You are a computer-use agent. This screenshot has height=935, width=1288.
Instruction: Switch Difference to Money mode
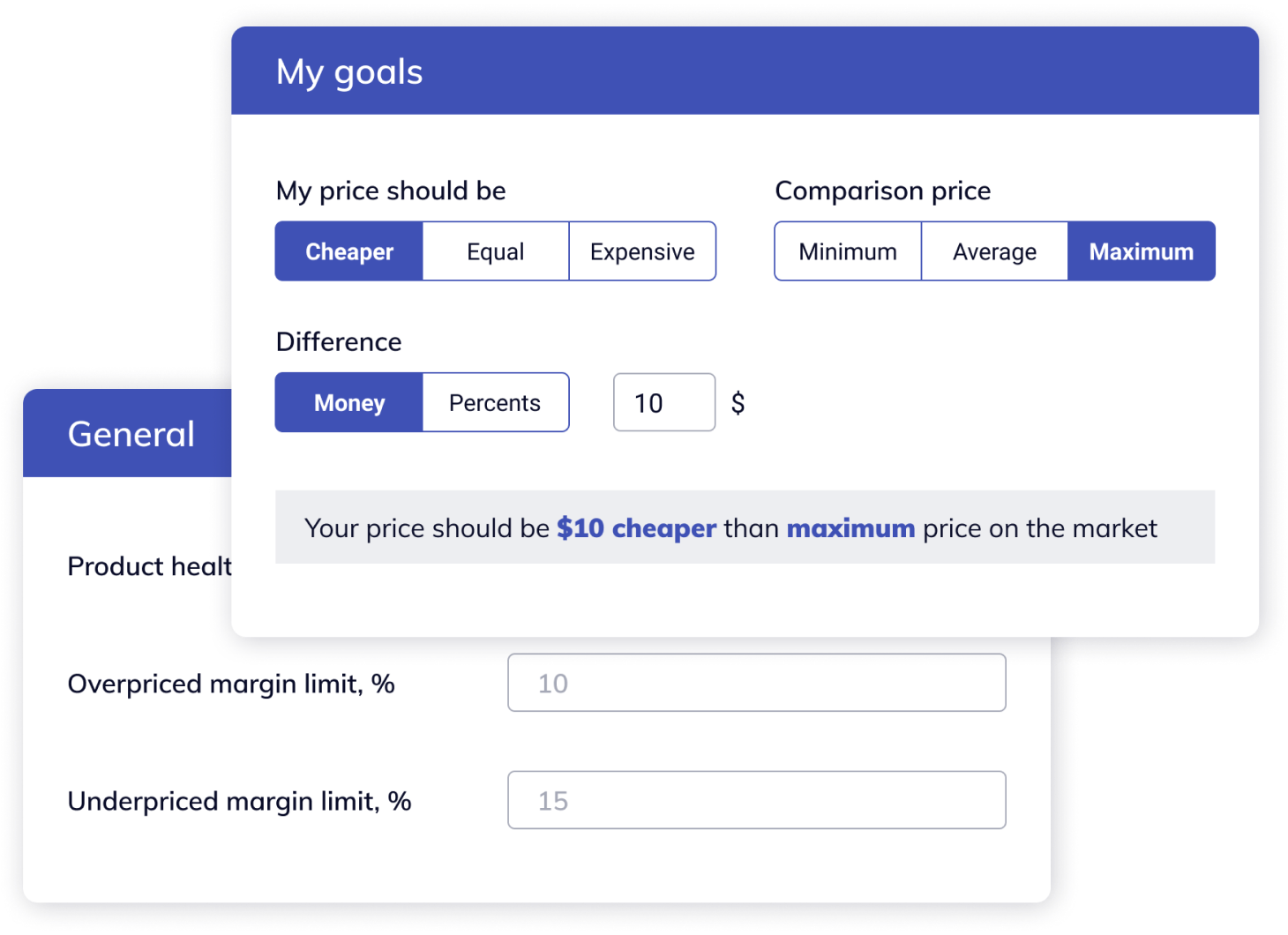[348, 402]
